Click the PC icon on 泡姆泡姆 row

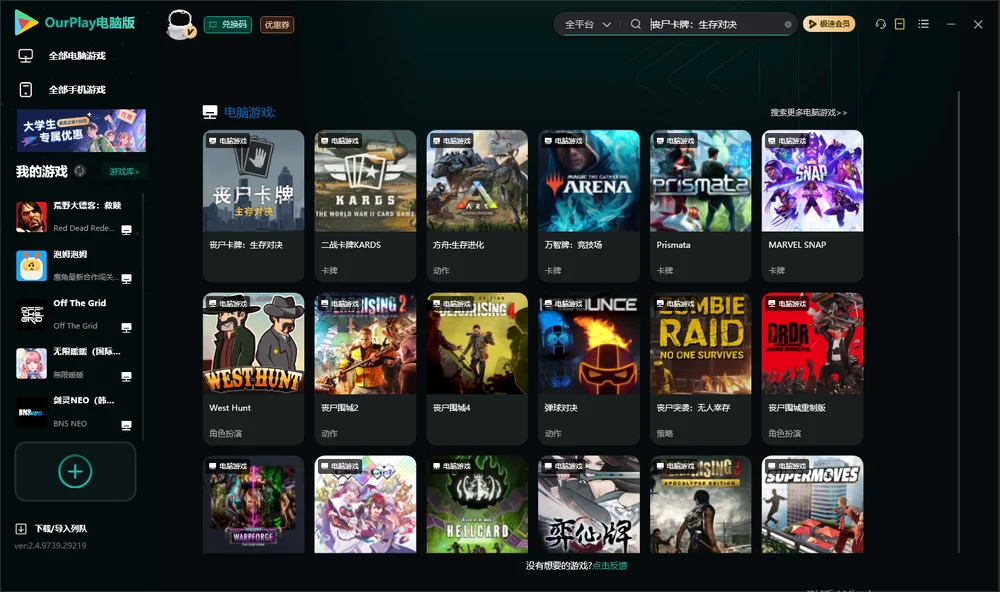(x=126, y=279)
